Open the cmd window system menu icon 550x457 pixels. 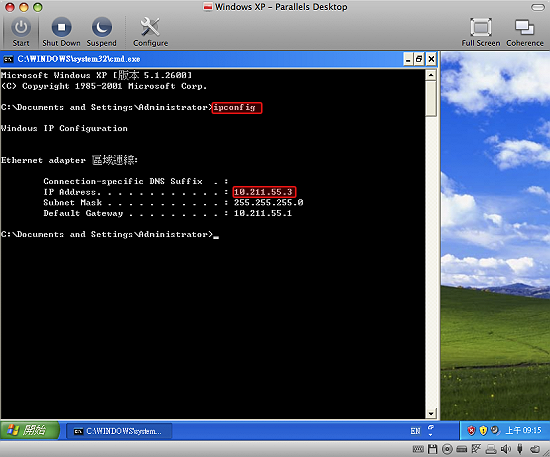coord(8,59)
